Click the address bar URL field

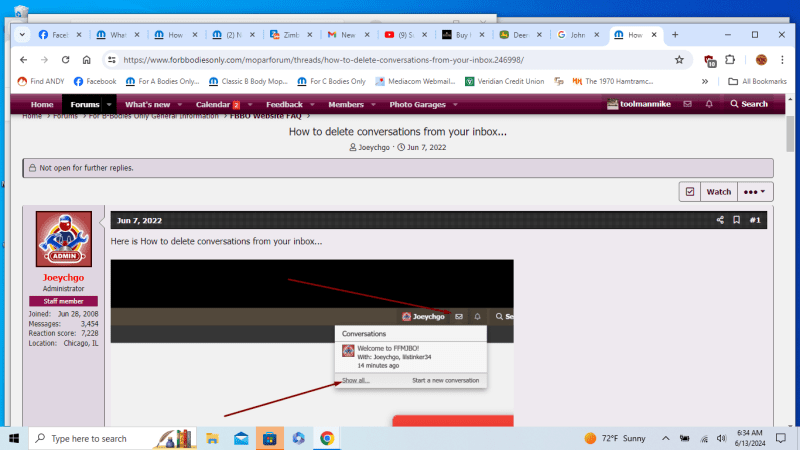click(323, 60)
